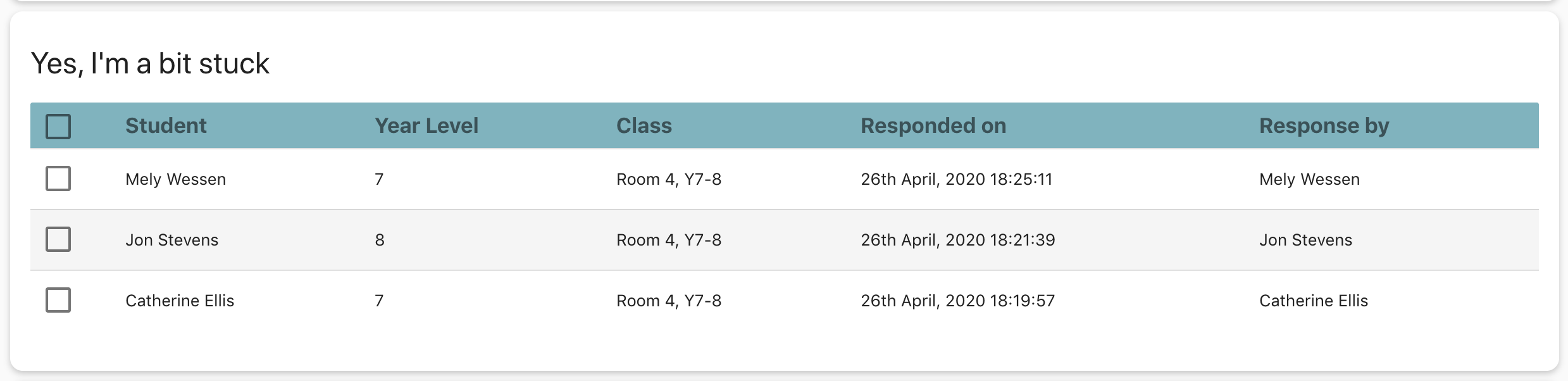Click Jon Stevens in Student column
The image size is (1568, 381).
click(171, 240)
